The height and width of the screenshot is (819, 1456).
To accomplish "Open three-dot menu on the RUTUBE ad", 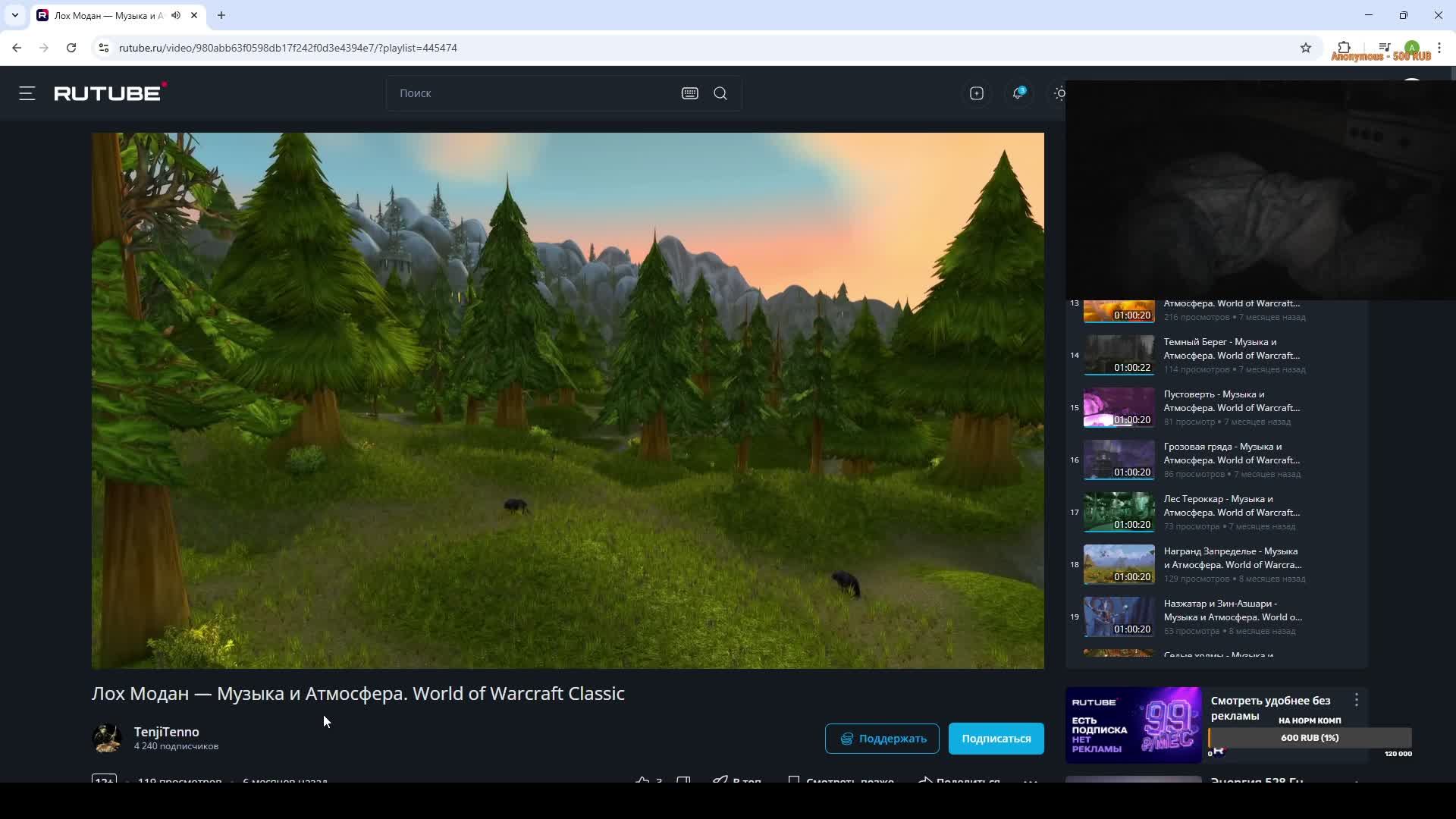I will [x=1356, y=700].
